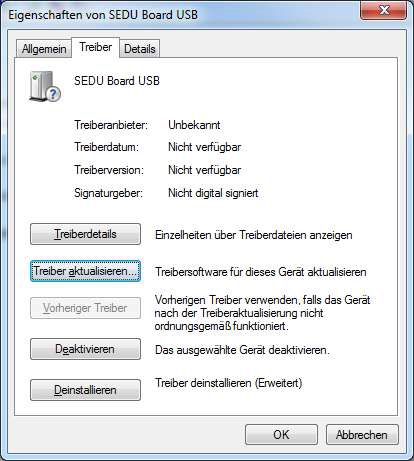414x461 pixels.
Task: Click Treiber aktualisieren button
Action: click(x=85, y=271)
